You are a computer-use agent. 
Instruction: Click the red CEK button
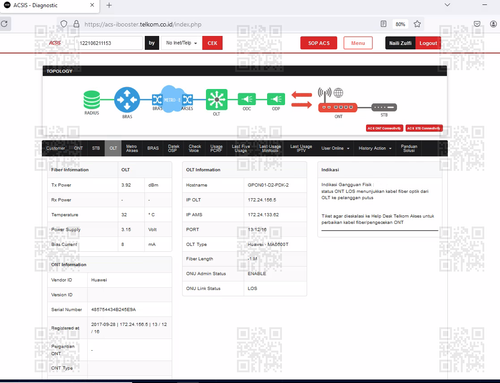pos(212,43)
